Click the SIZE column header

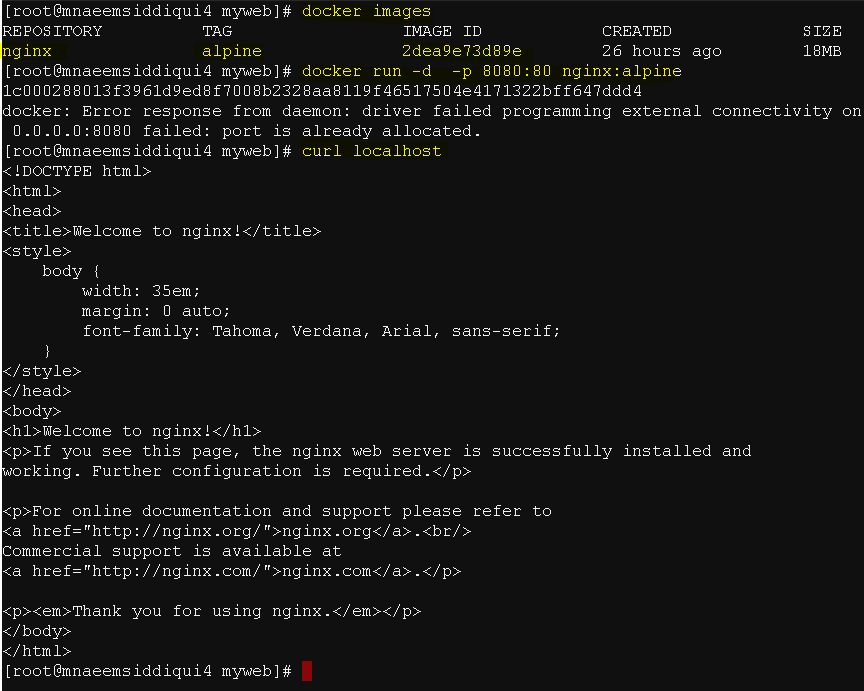click(x=822, y=31)
